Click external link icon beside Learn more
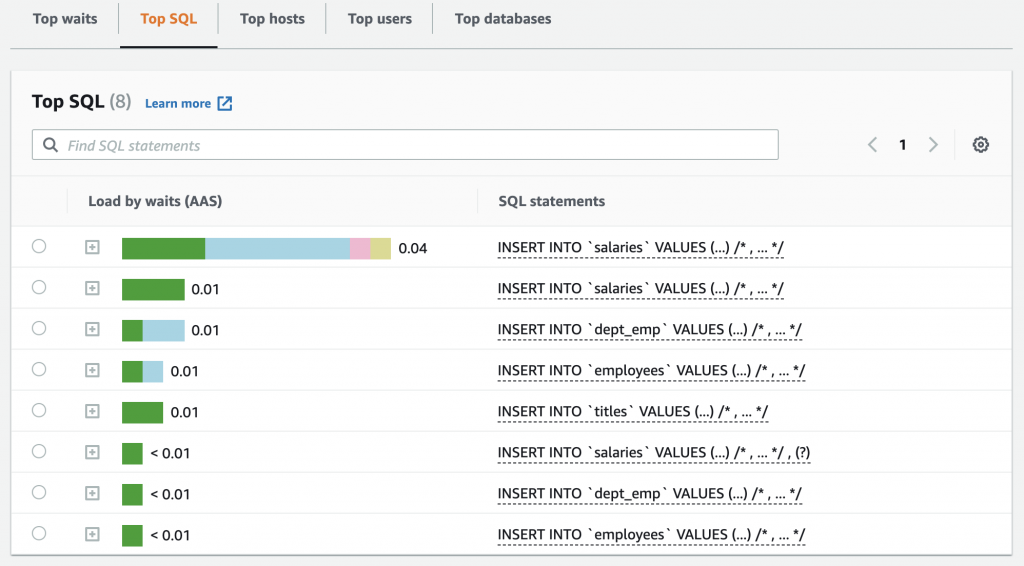 [x=225, y=103]
